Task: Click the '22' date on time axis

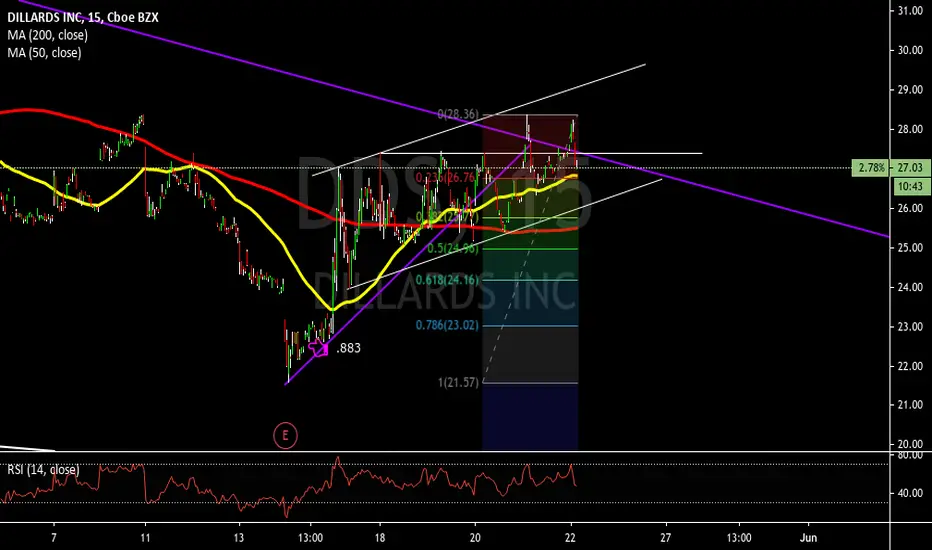Action: [571, 538]
